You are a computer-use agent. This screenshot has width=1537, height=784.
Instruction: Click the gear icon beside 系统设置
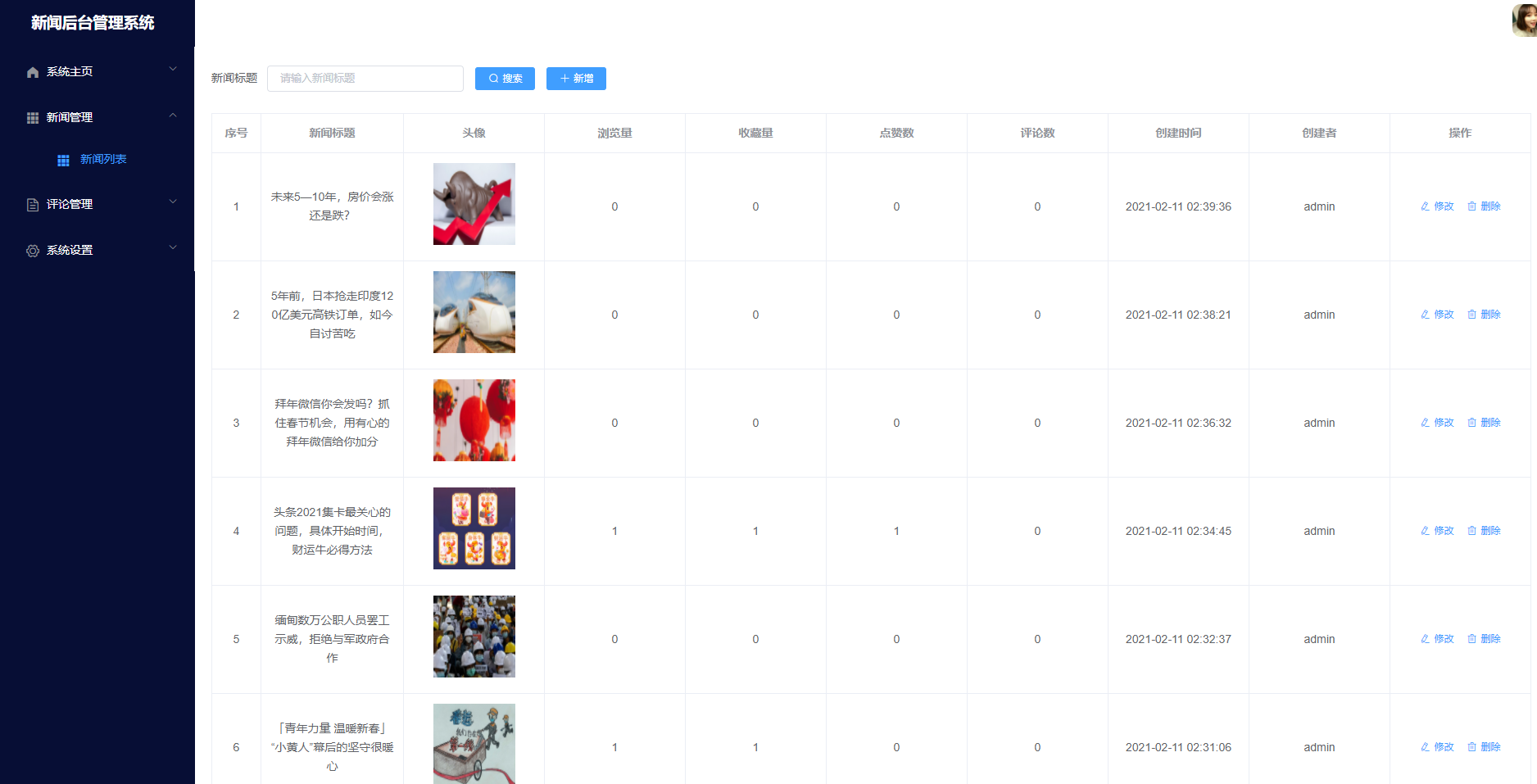[x=33, y=251]
